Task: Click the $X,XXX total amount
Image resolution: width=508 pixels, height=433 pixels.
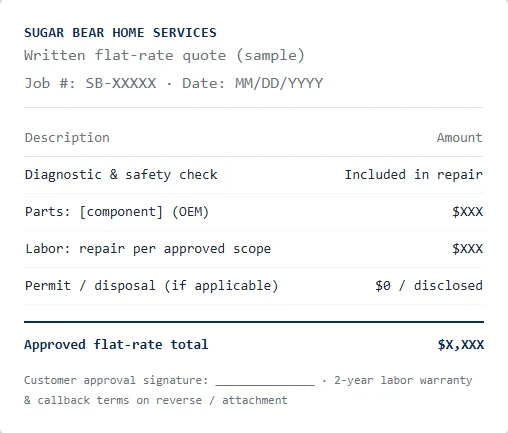Action: pyautogui.click(x=461, y=345)
